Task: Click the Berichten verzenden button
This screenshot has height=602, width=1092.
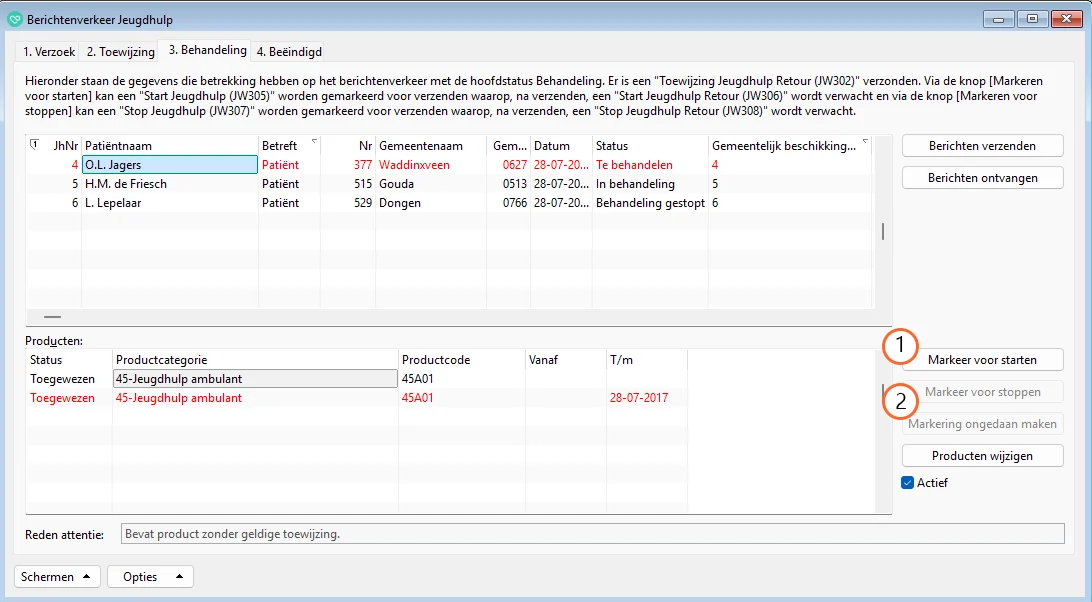Action: (x=982, y=146)
